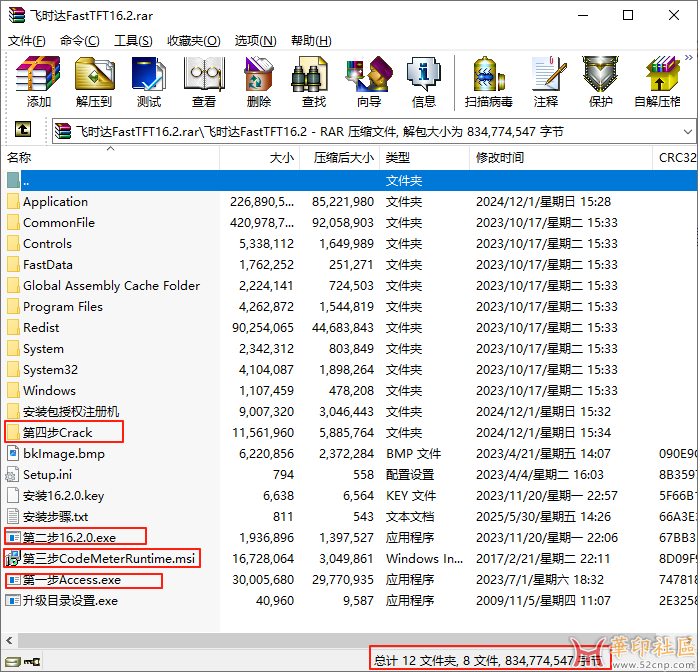Click the 85,221,980 packed size of Application
This screenshot has width=698, height=672.
[343, 202]
